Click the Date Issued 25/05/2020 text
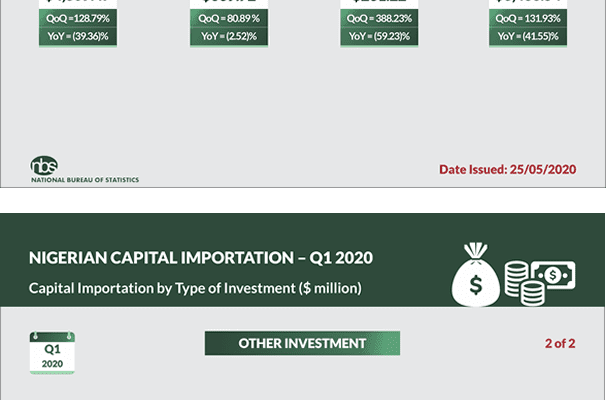 (508, 169)
